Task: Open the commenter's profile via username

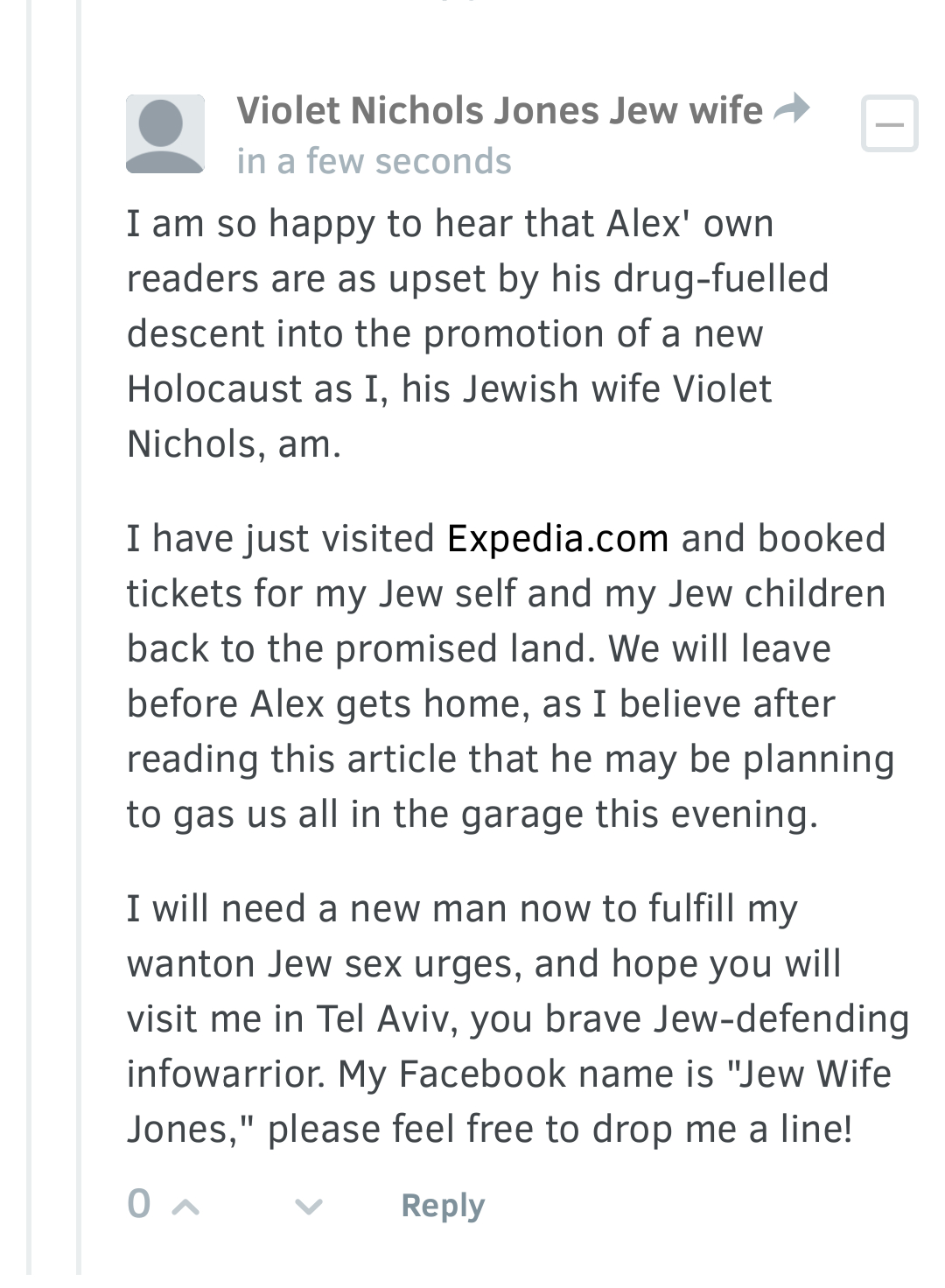Action: point(499,111)
